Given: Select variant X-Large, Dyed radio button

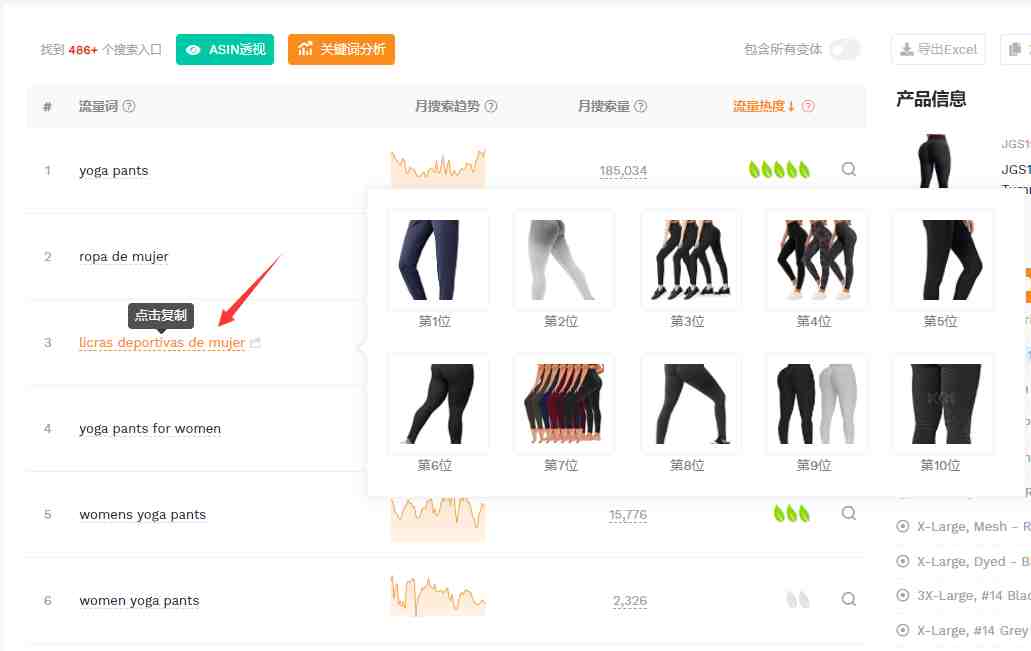Looking at the screenshot, I should pyautogui.click(x=903, y=561).
